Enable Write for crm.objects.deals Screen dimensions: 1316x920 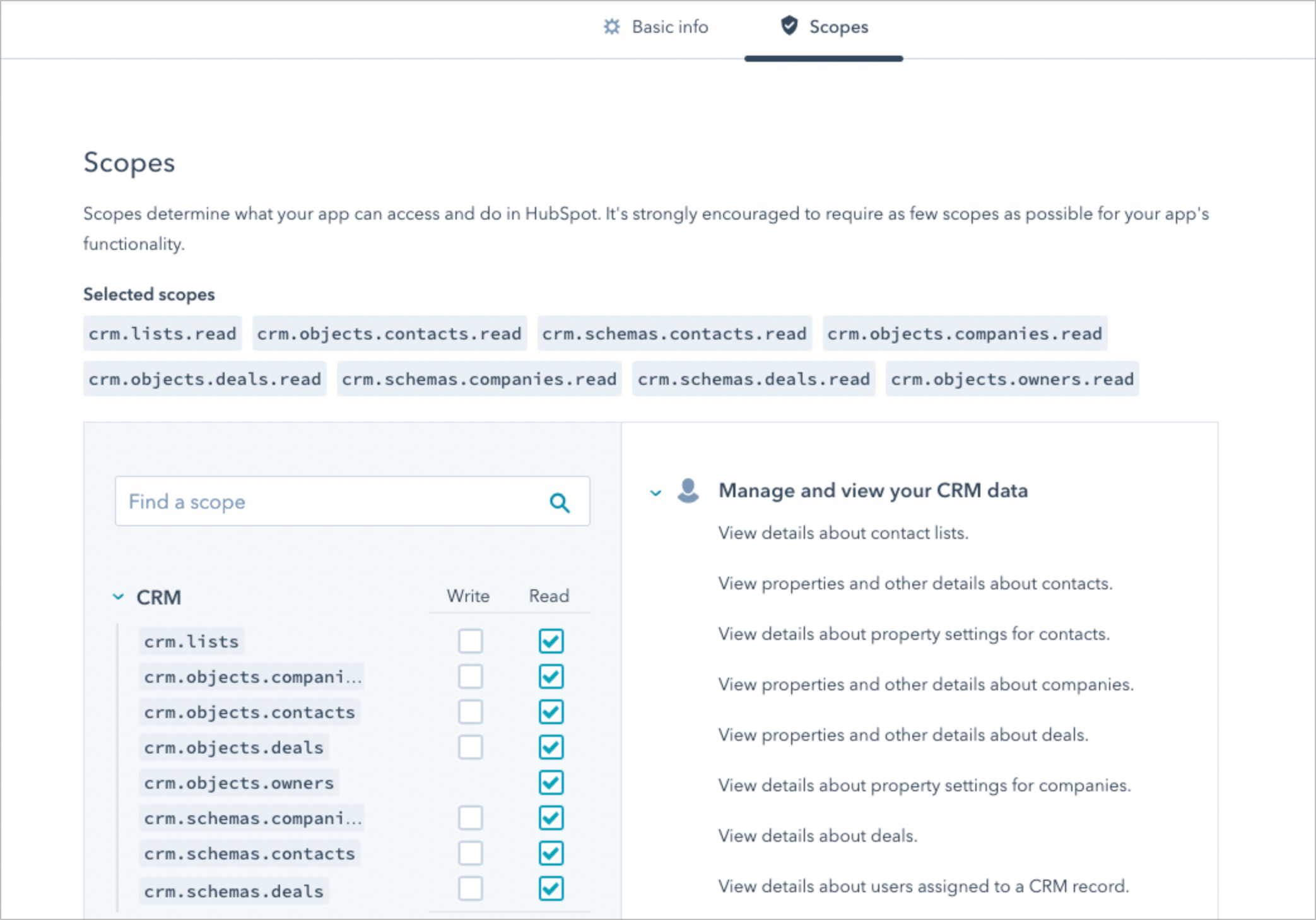[470, 747]
